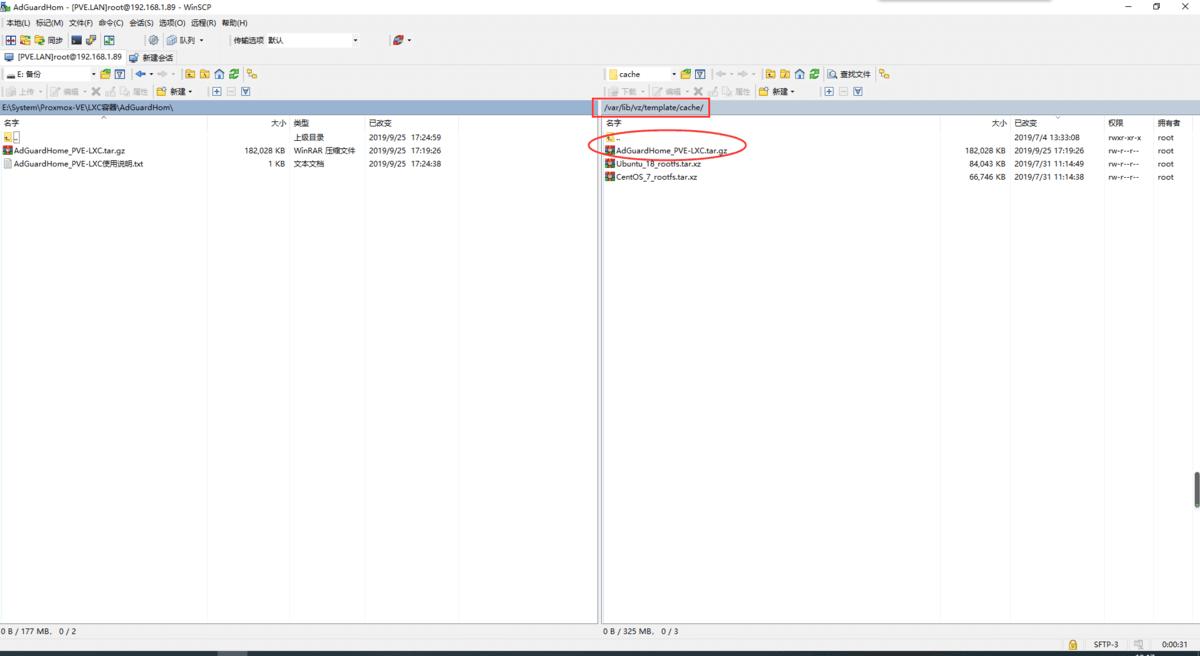Select local file AdGuardHome_PVE-LXC.tar.gz

coord(65,150)
